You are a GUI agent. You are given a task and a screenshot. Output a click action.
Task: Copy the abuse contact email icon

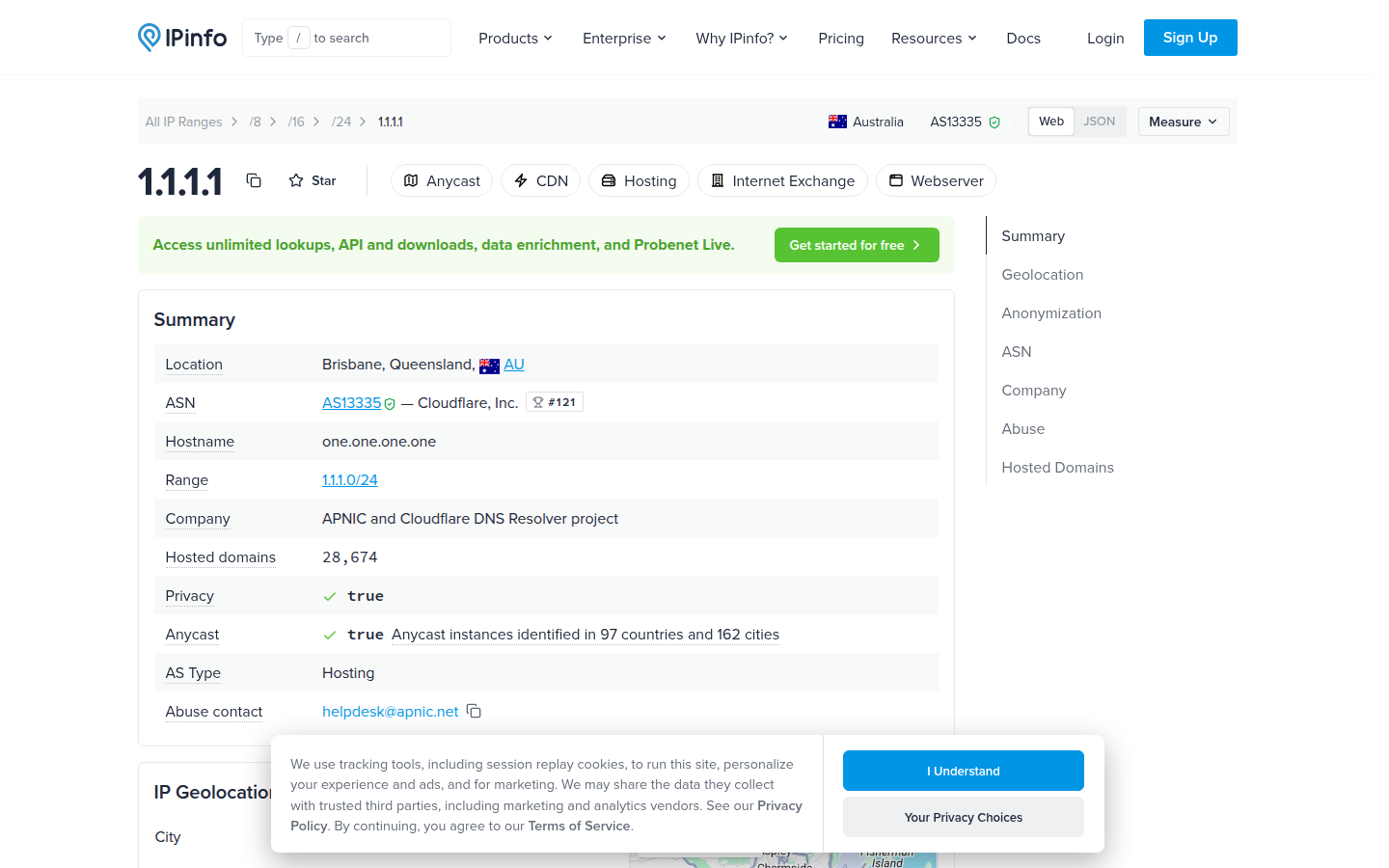tap(474, 711)
